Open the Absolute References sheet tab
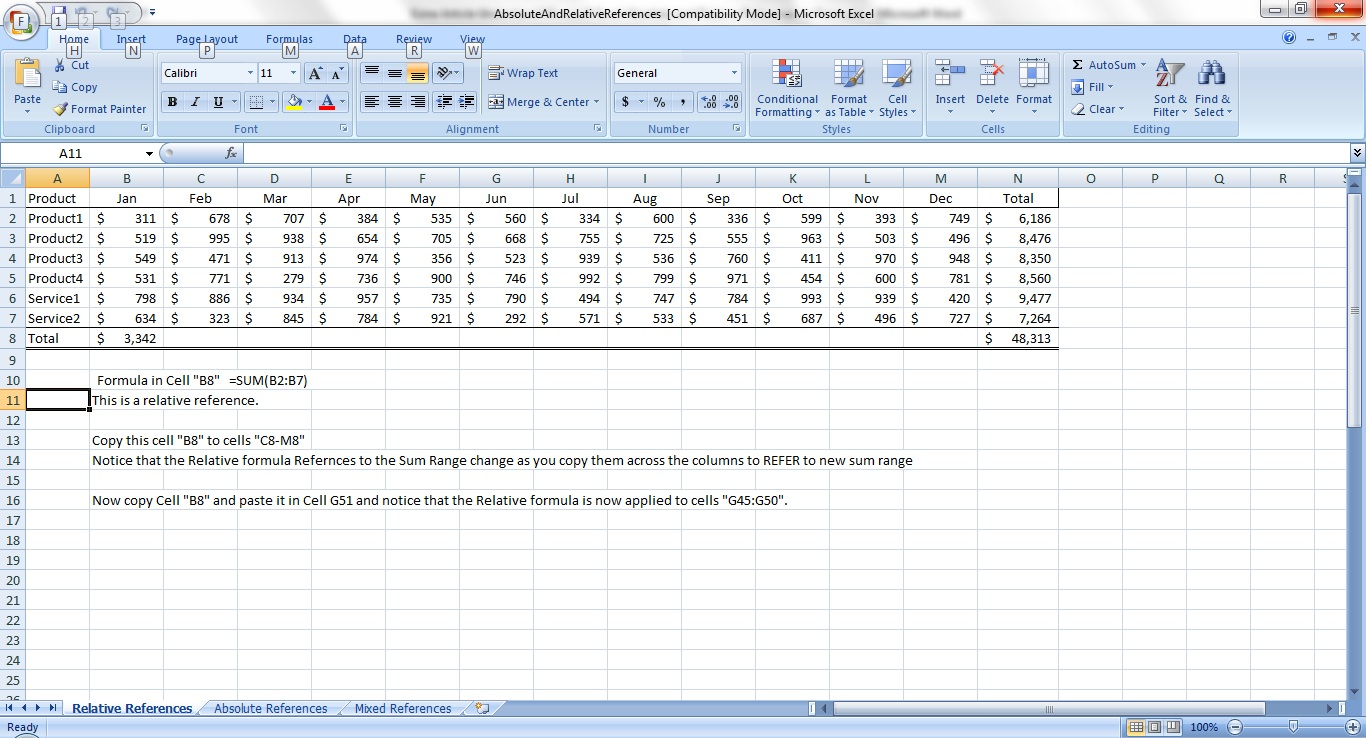Image resolution: width=1366 pixels, height=738 pixels. 271,708
